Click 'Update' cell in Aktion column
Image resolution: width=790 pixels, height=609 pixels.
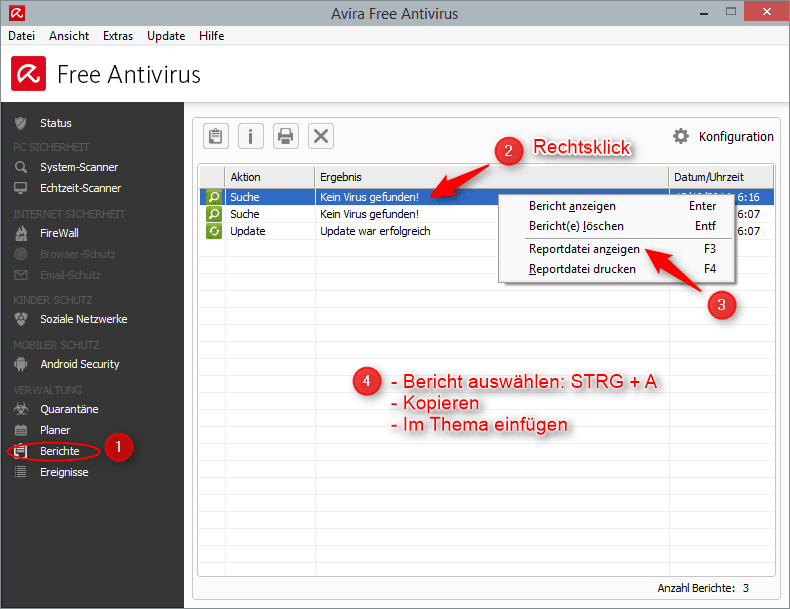coord(247,231)
